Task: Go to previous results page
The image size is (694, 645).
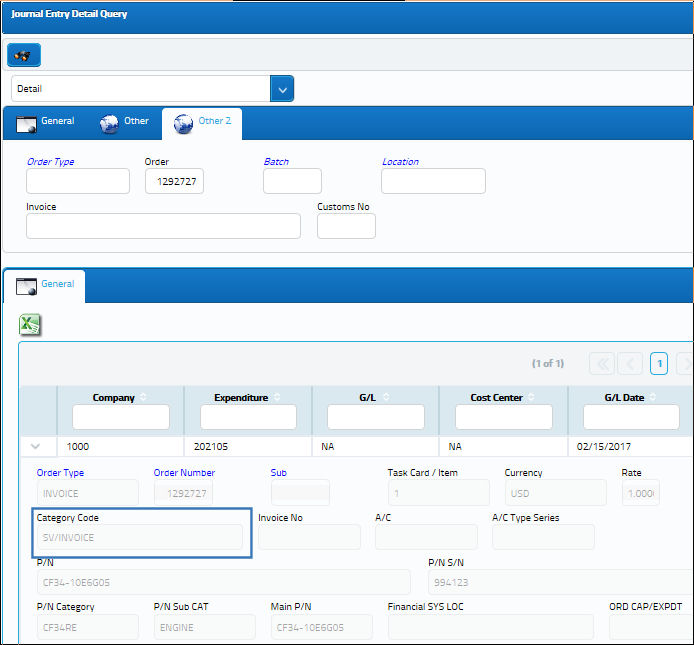Action: [x=630, y=364]
